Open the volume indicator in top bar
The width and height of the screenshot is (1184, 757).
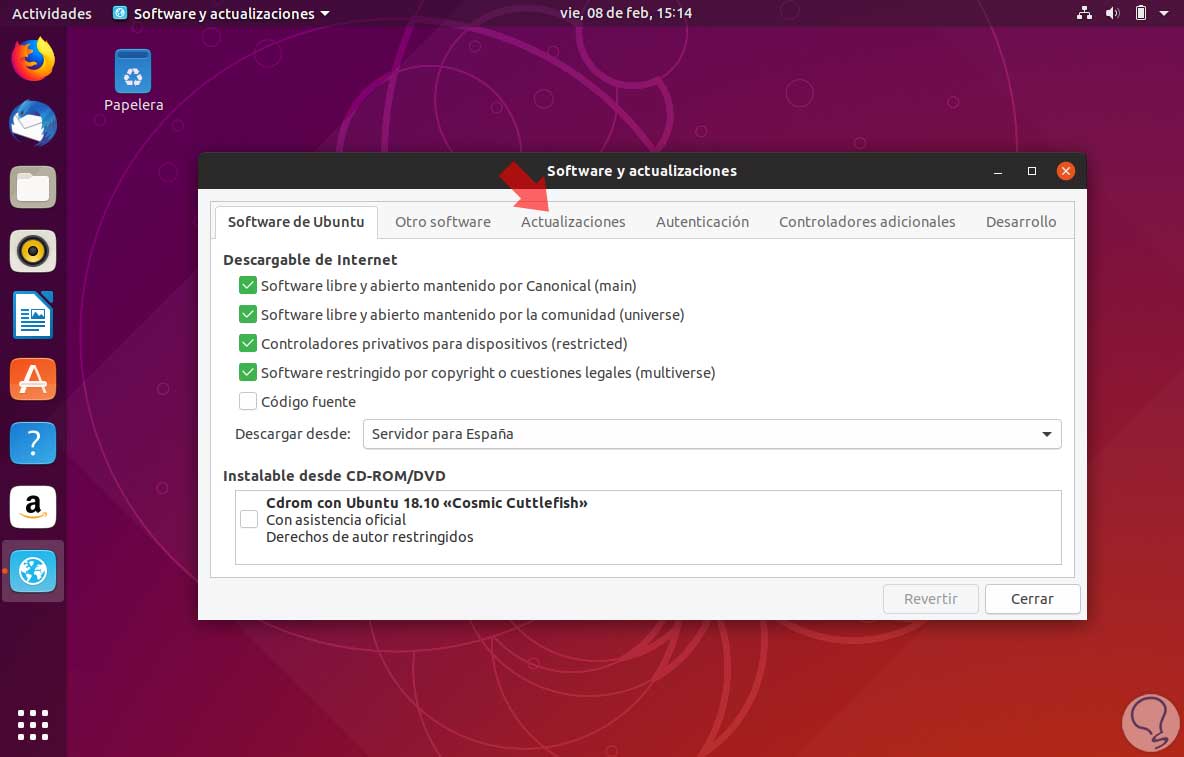(1112, 13)
